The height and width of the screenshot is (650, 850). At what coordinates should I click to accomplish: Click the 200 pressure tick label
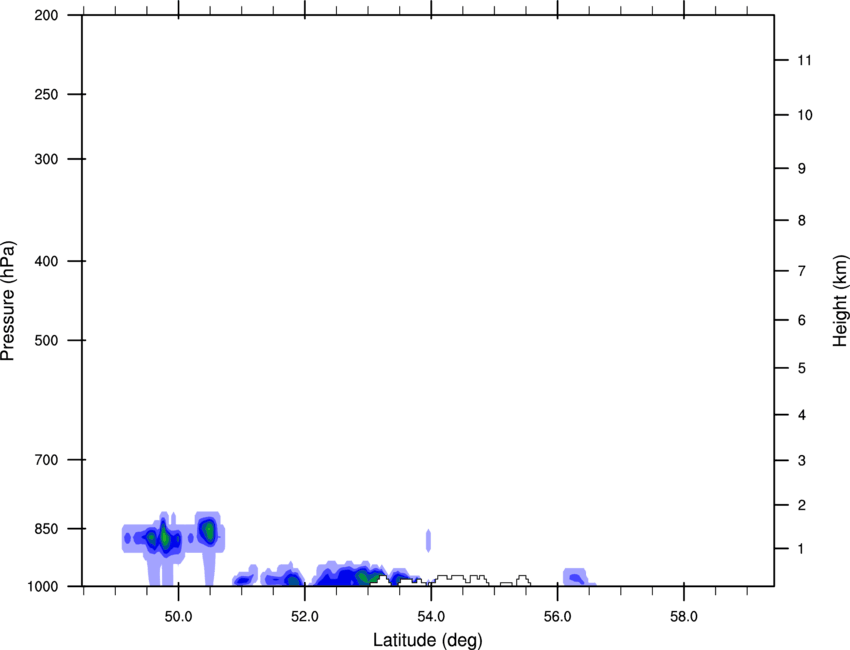[x=46, y=15]
